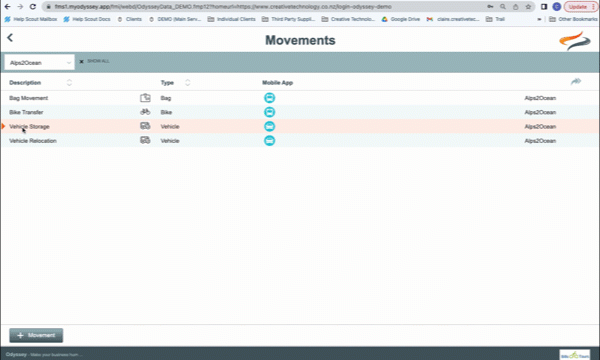This screenshot has height=360, width=600.
Task: Click the bike tours logo in the footer
Action: (575, 354)
